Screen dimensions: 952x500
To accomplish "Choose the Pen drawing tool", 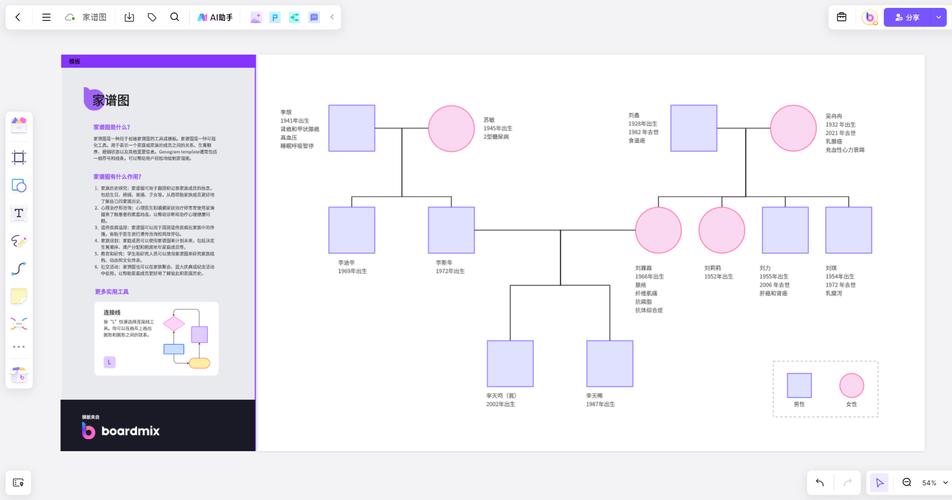I will click(x=19, y=241).
